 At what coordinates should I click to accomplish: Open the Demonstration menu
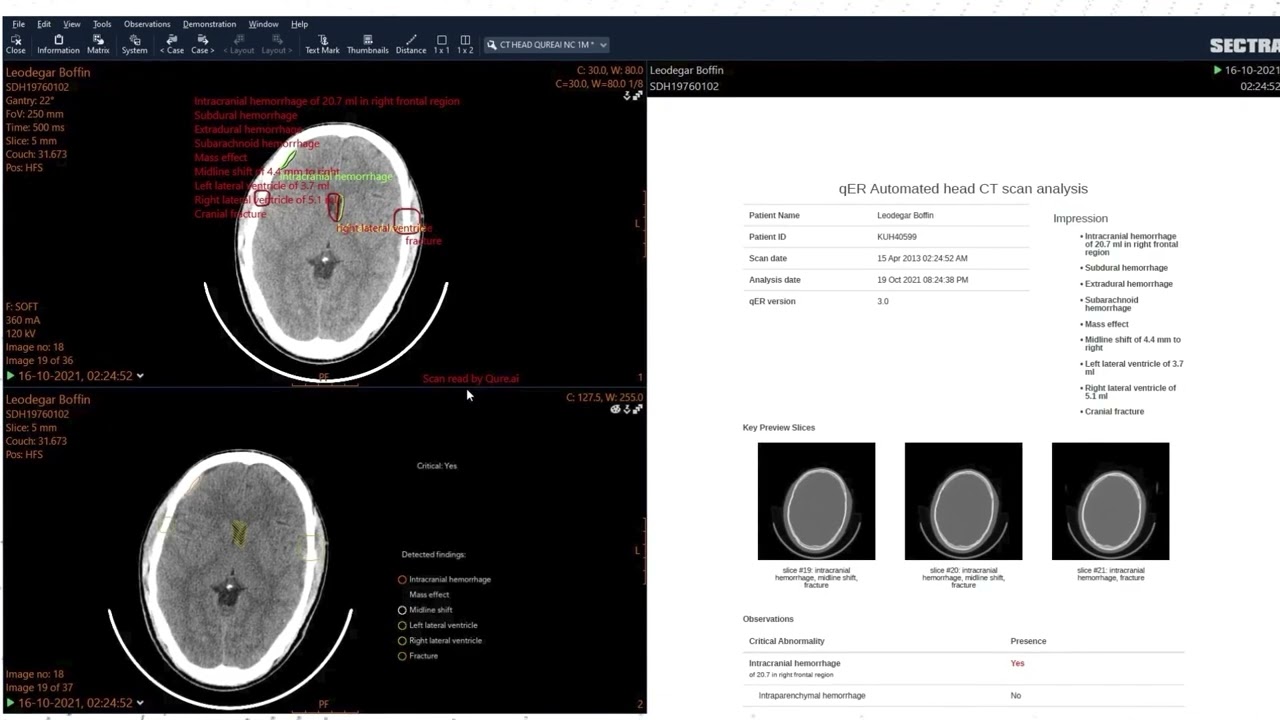tap(209, 24)
